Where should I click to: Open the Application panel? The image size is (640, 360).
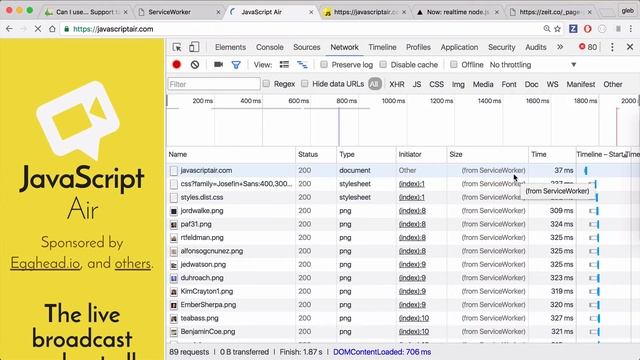(459, 47)
